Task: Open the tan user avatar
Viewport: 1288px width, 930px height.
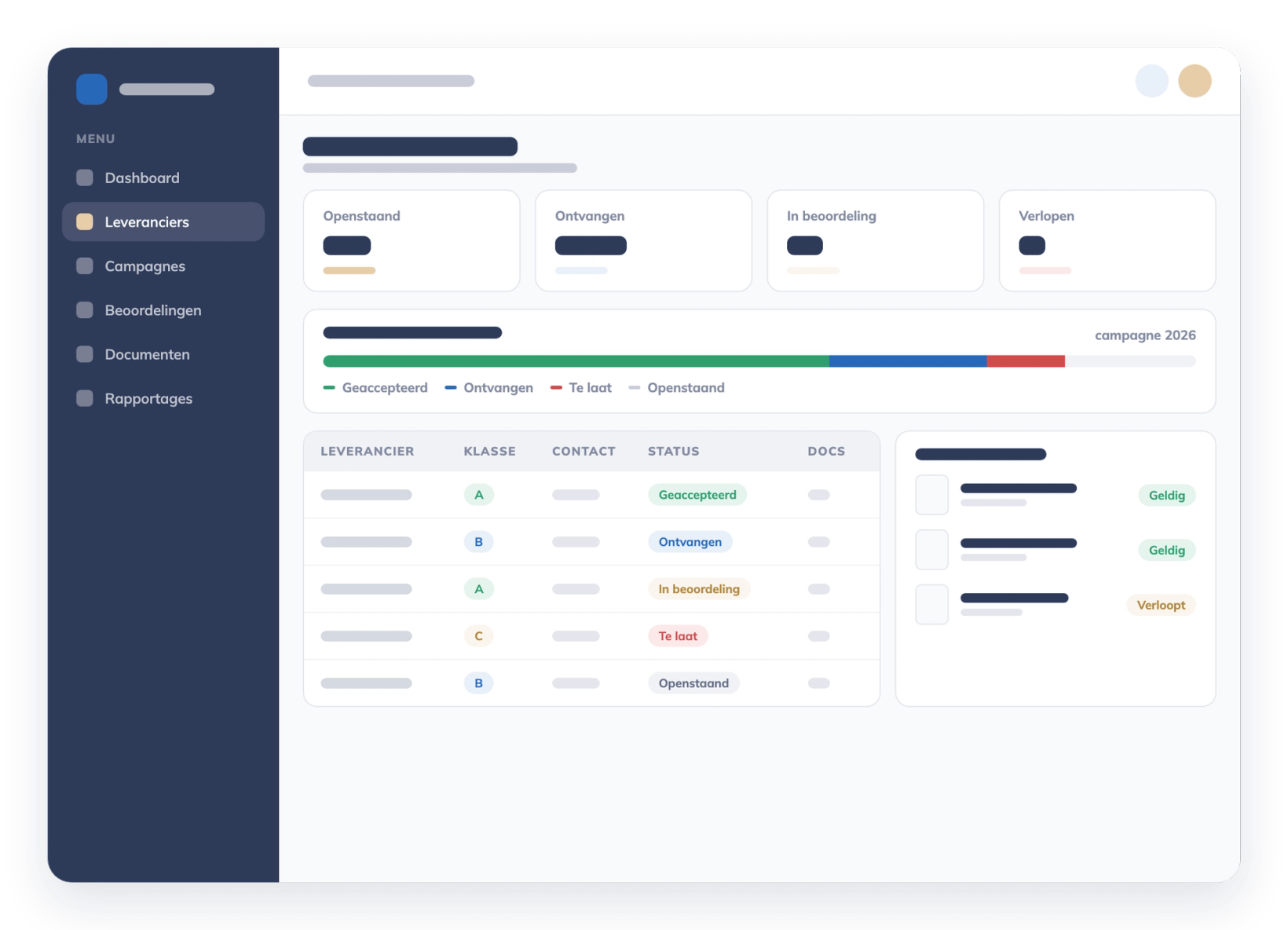Action: click(1195, 81)
